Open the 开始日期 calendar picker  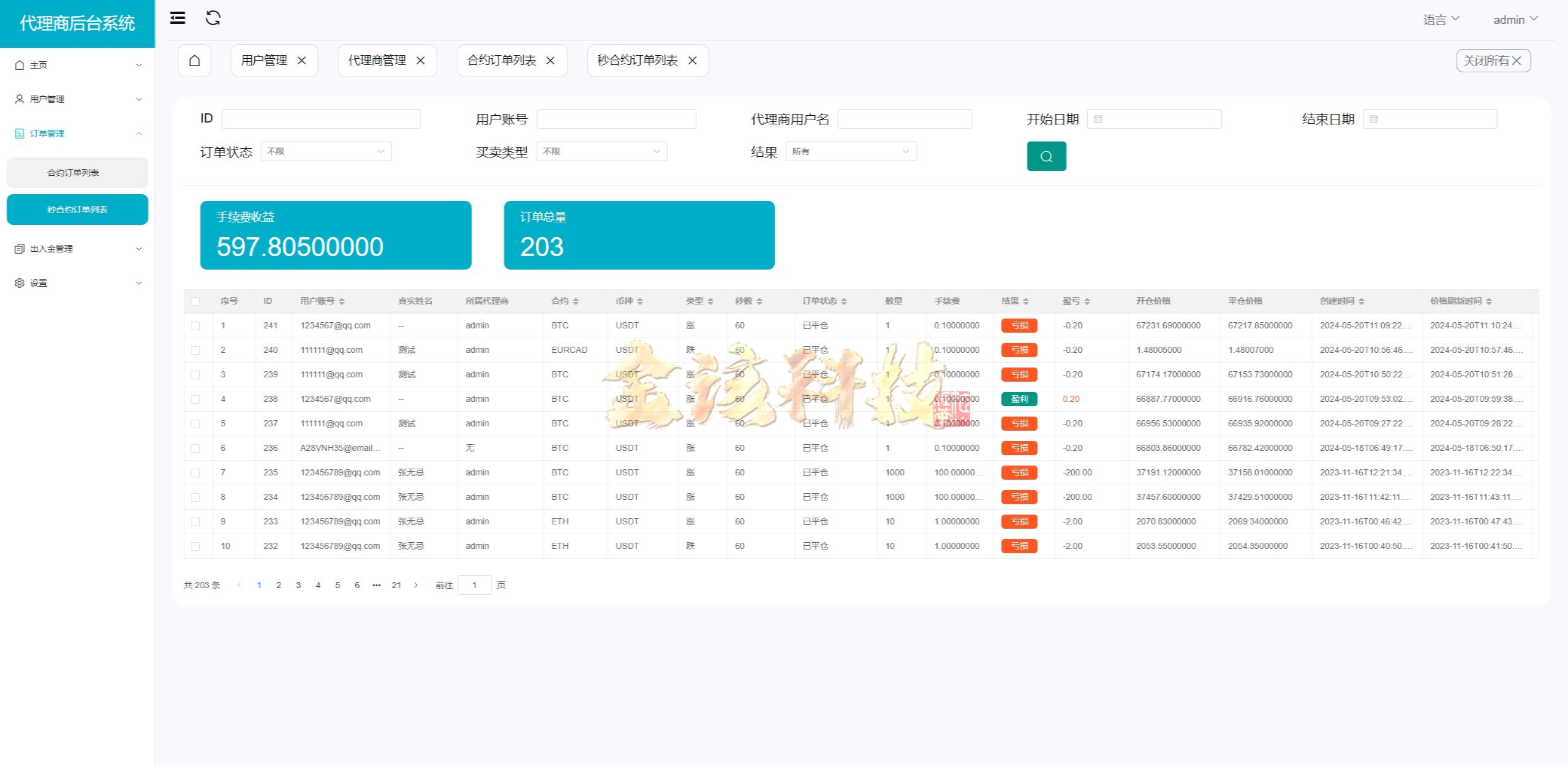pos(1098,119)
